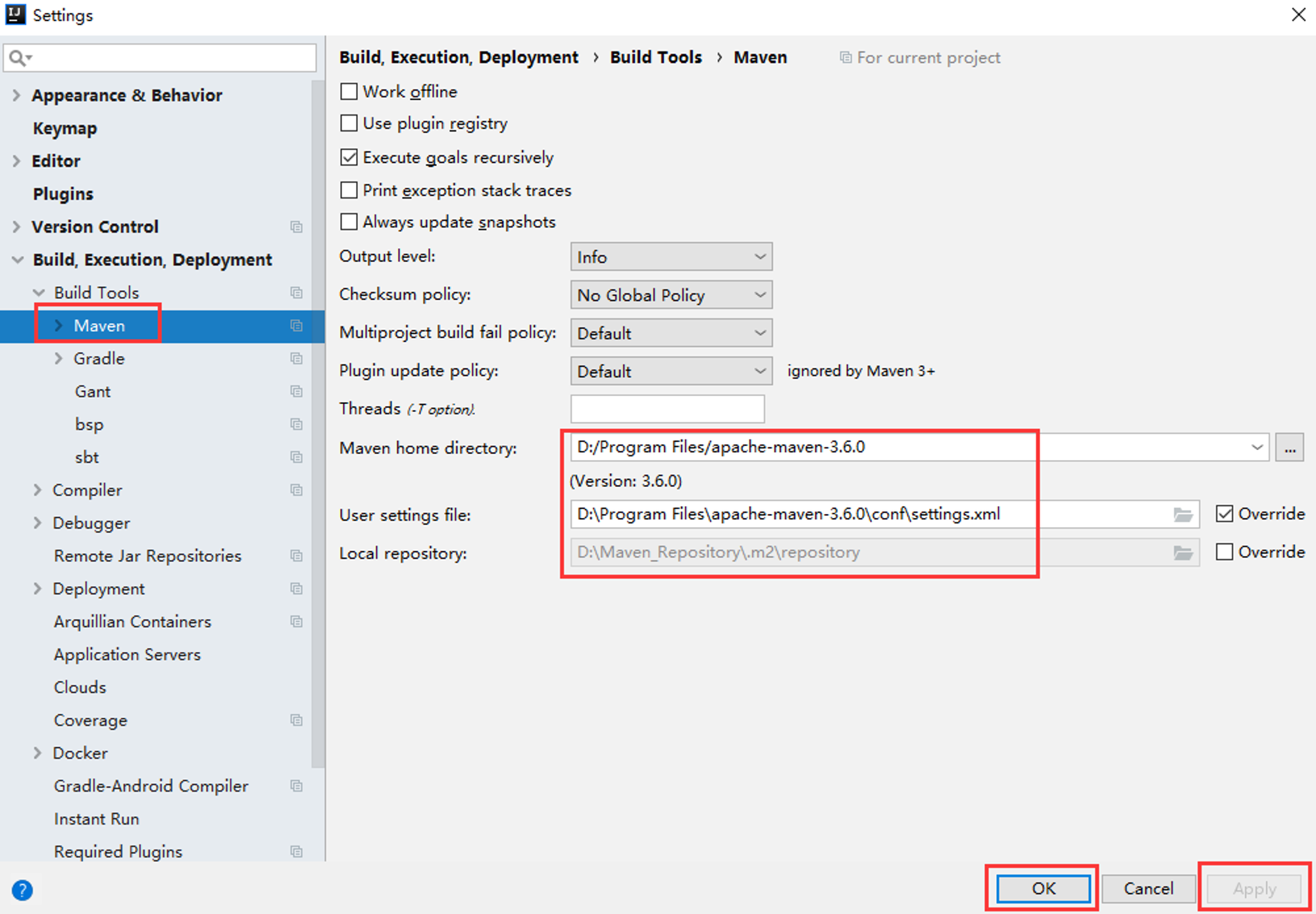Click the project-level icon beside Maven
The width and height of the screenshot is (1316, 914).
pyautogui.click(x=297, y=325)
